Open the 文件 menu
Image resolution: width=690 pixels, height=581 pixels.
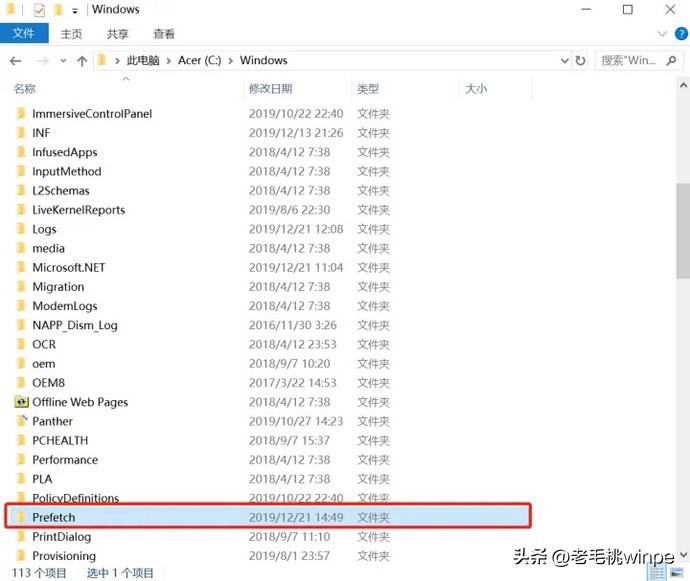pos(23,34)
